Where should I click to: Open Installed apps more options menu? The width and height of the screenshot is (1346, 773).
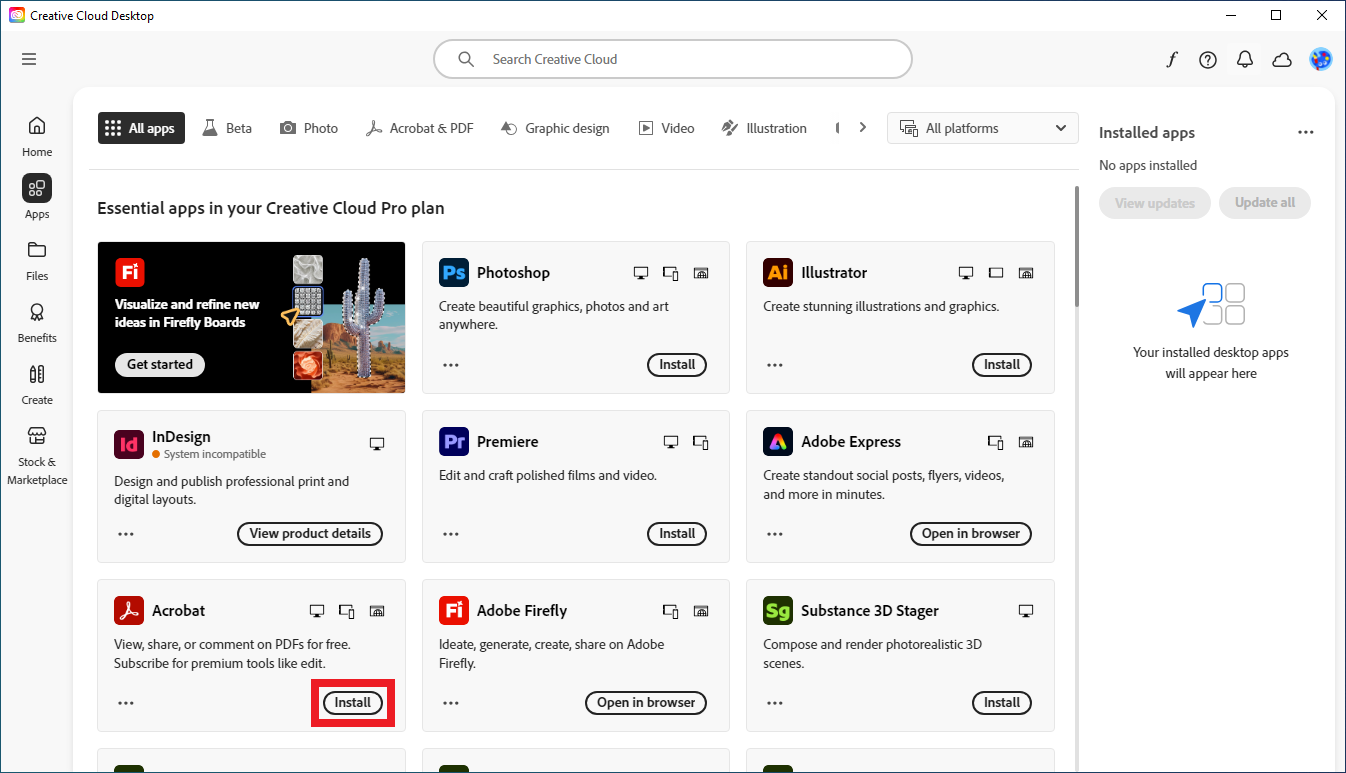point(1305,133)
